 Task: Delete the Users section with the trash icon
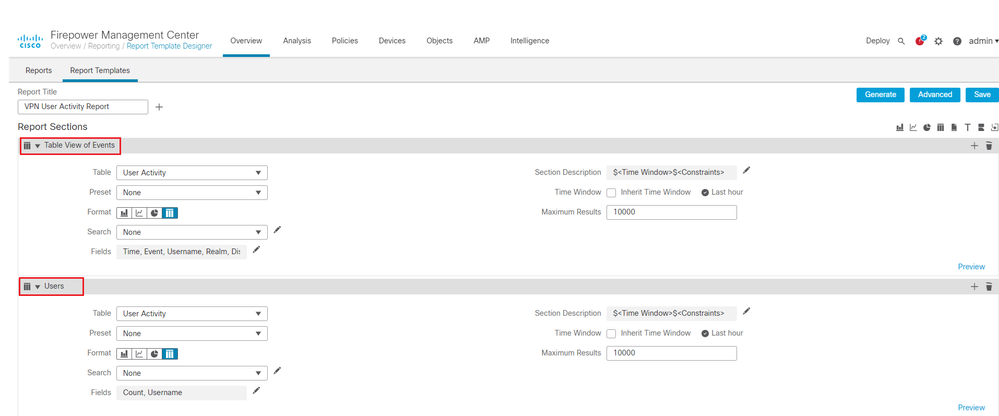coord(989,287)
